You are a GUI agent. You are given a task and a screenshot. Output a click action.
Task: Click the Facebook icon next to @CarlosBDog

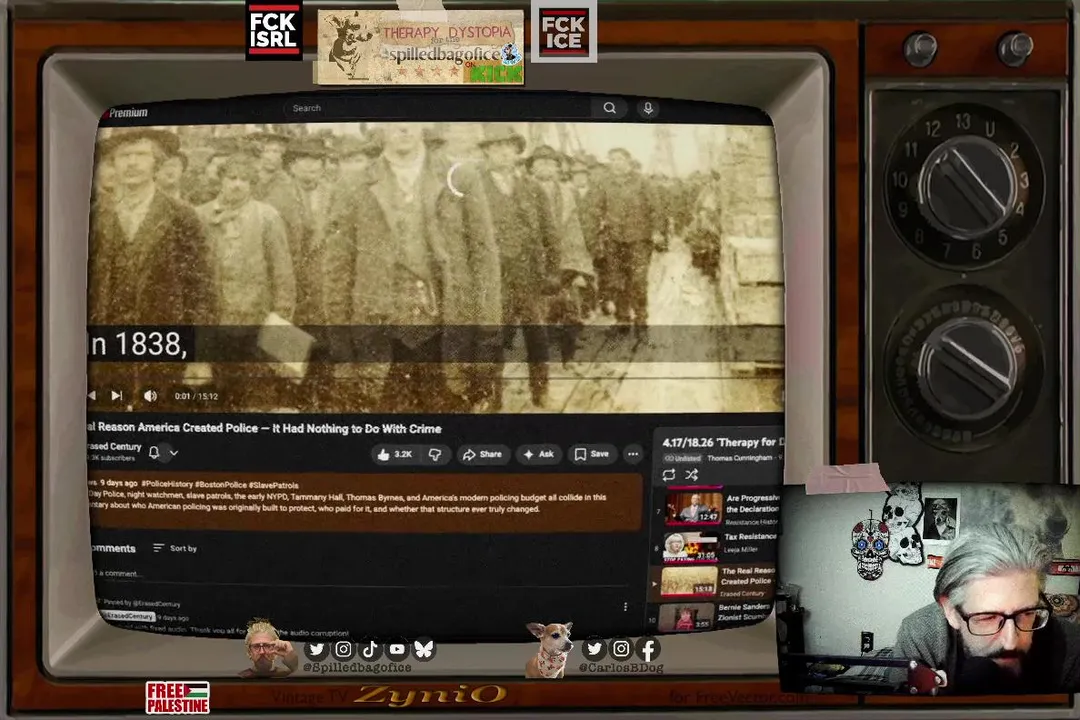coord(648,649)
